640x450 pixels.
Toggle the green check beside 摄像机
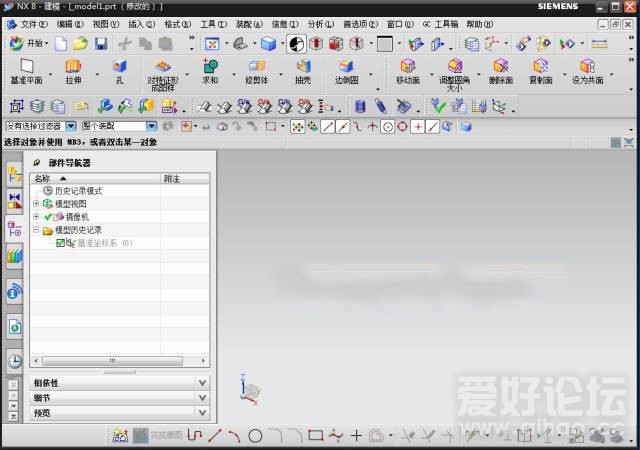47,217
